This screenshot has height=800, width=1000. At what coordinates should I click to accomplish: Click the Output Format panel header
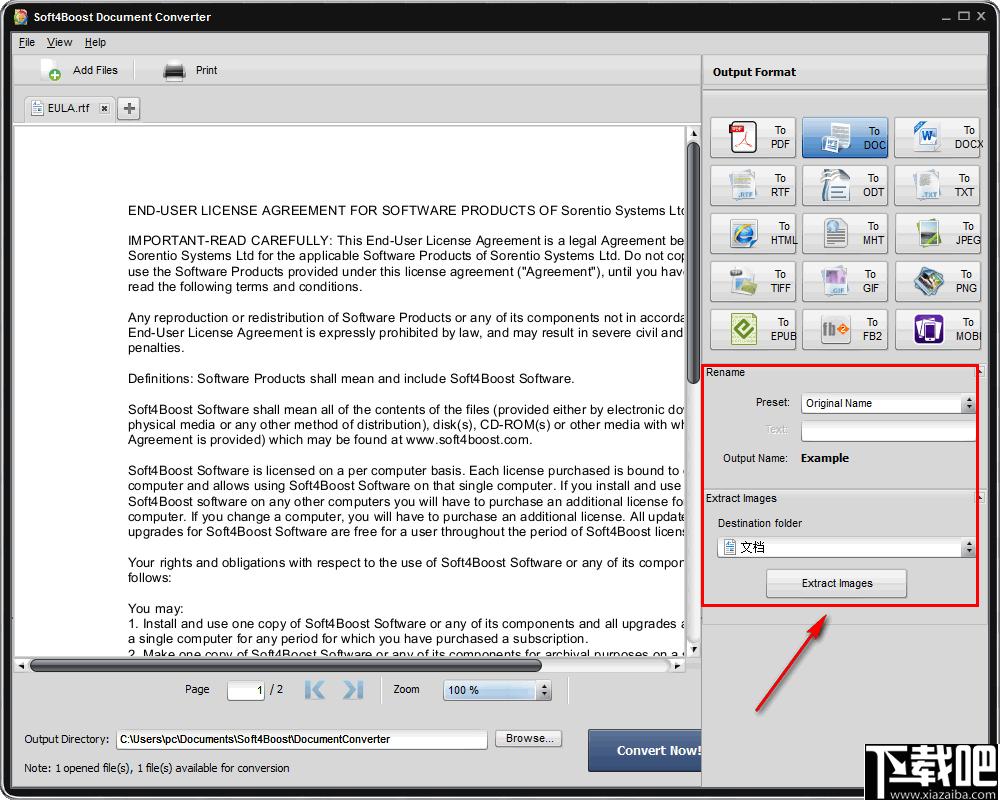click(x=844, y=72)
